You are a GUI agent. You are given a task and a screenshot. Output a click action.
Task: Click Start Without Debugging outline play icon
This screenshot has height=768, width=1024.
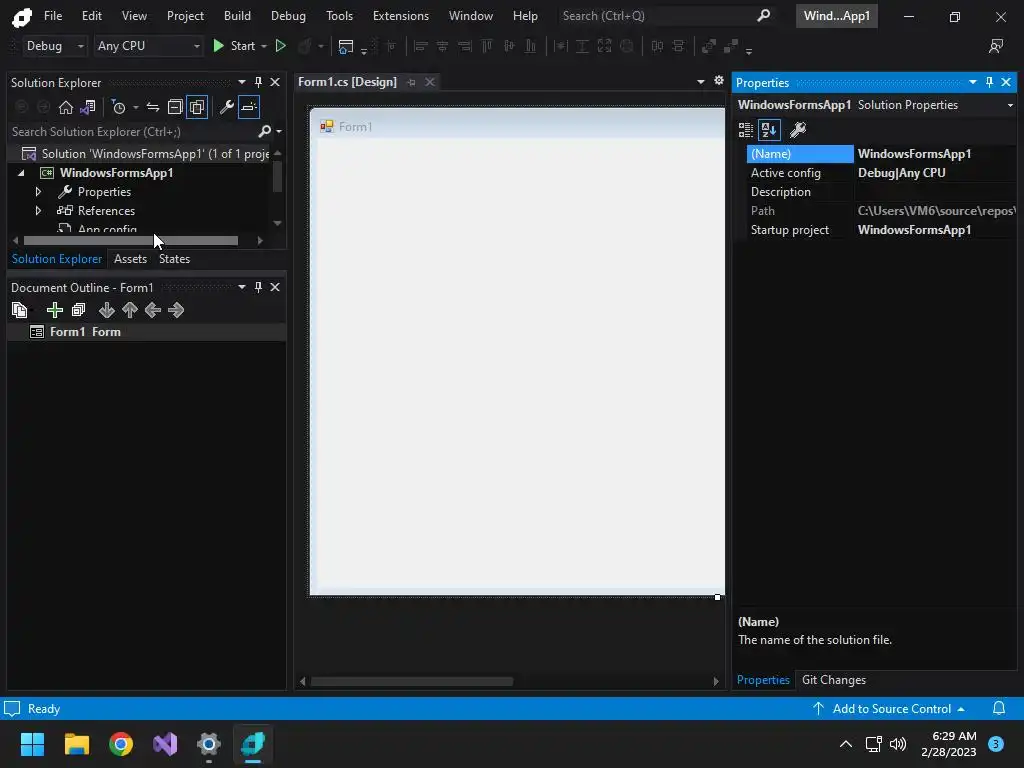click(x=281, y=46)
